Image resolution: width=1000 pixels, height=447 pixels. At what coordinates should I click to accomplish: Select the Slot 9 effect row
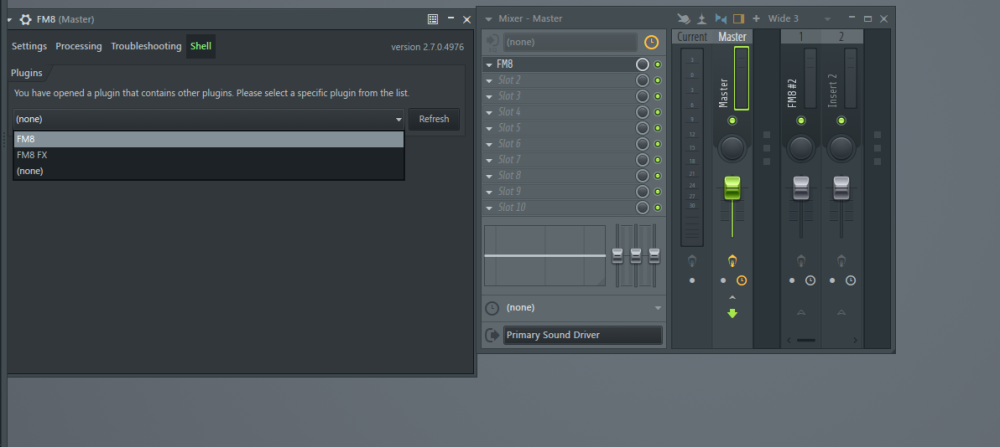click(573, 192)
